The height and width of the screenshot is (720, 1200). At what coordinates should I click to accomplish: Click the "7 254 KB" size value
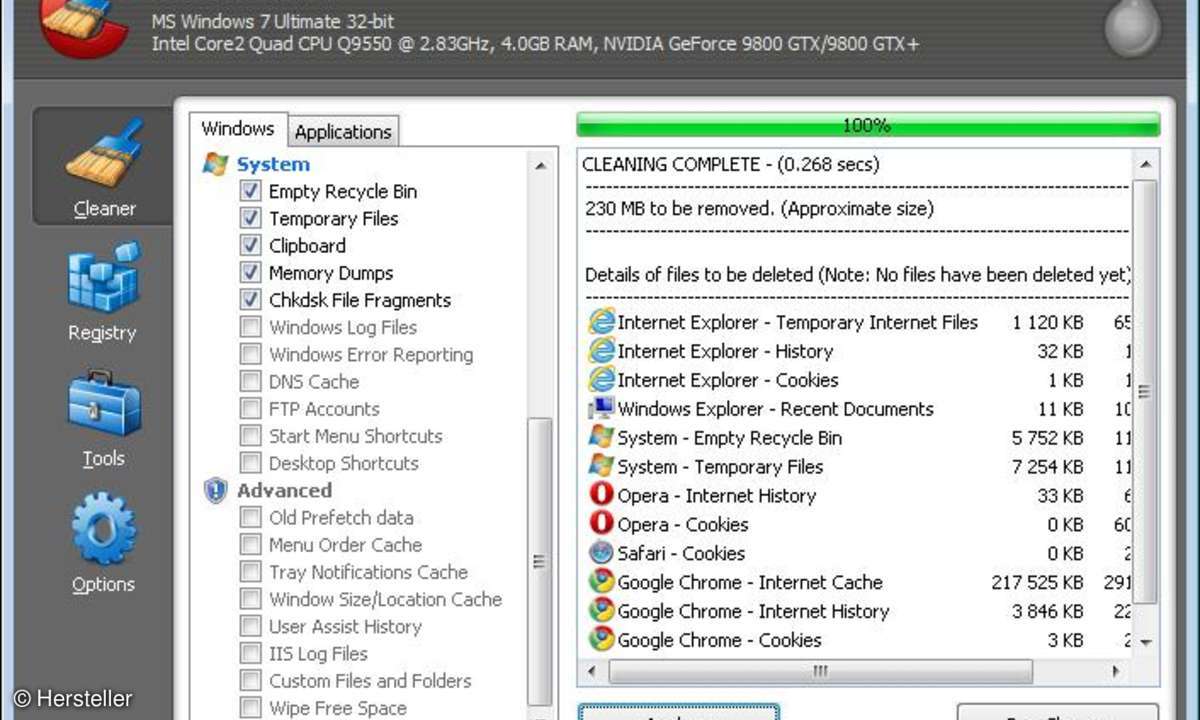1048,467
